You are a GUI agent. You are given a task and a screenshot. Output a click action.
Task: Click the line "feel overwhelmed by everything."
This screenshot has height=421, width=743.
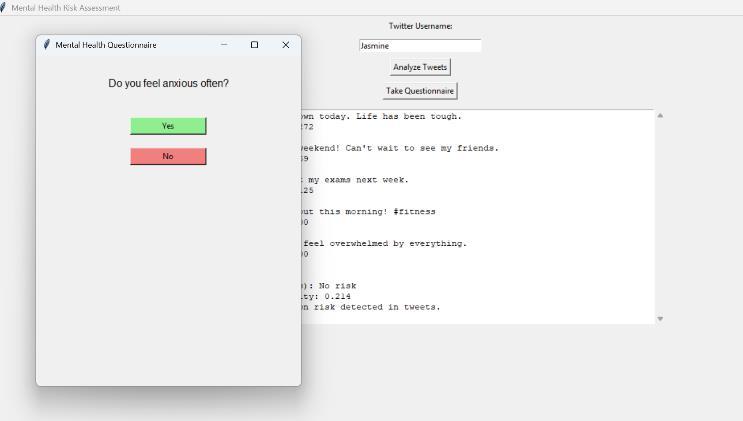pos(384,244)
